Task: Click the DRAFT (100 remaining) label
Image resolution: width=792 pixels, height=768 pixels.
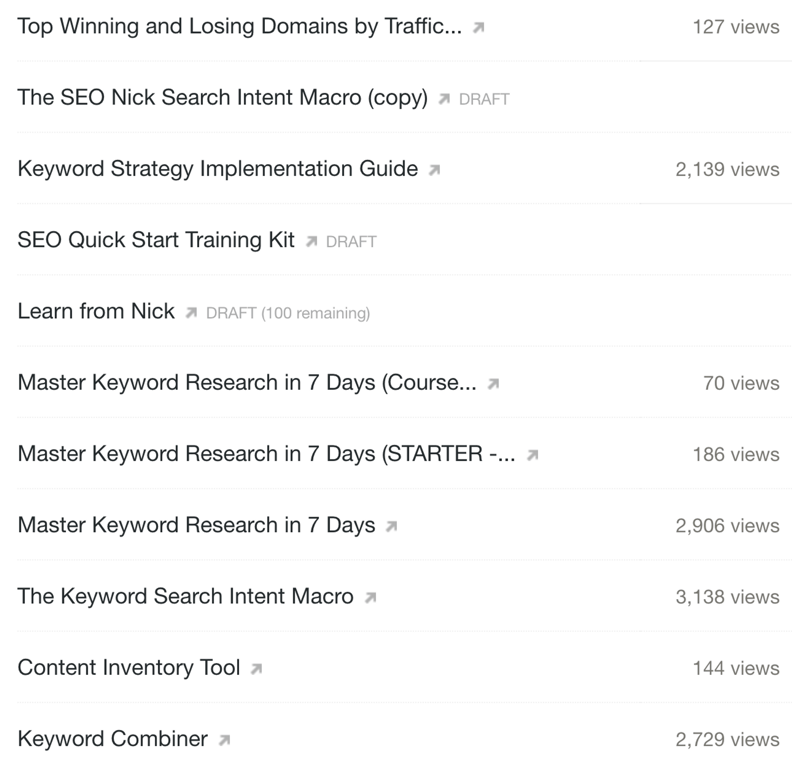Action: click(x=287, y=314)
